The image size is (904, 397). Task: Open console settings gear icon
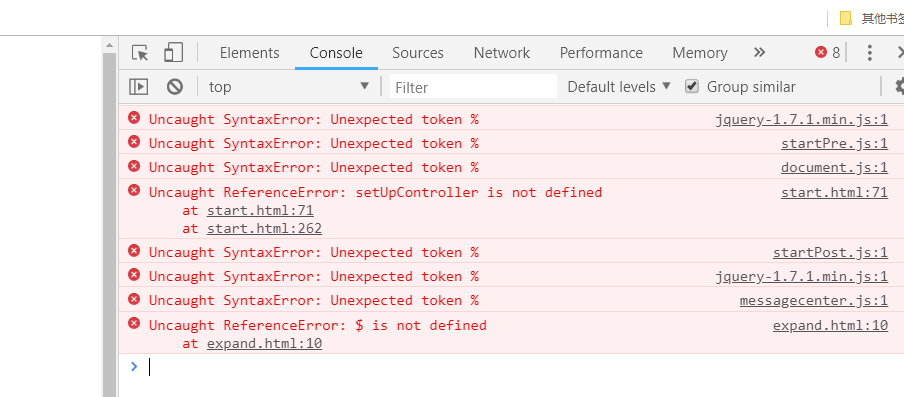click(899, 87)
